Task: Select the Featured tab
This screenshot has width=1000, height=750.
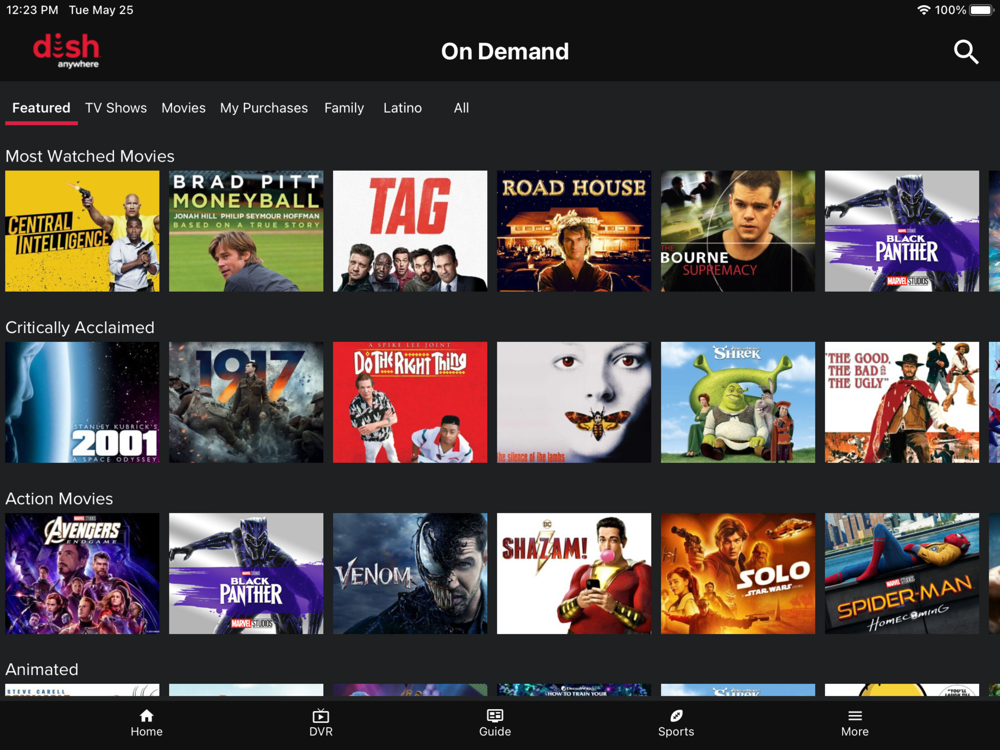Action: coord(41,108)
